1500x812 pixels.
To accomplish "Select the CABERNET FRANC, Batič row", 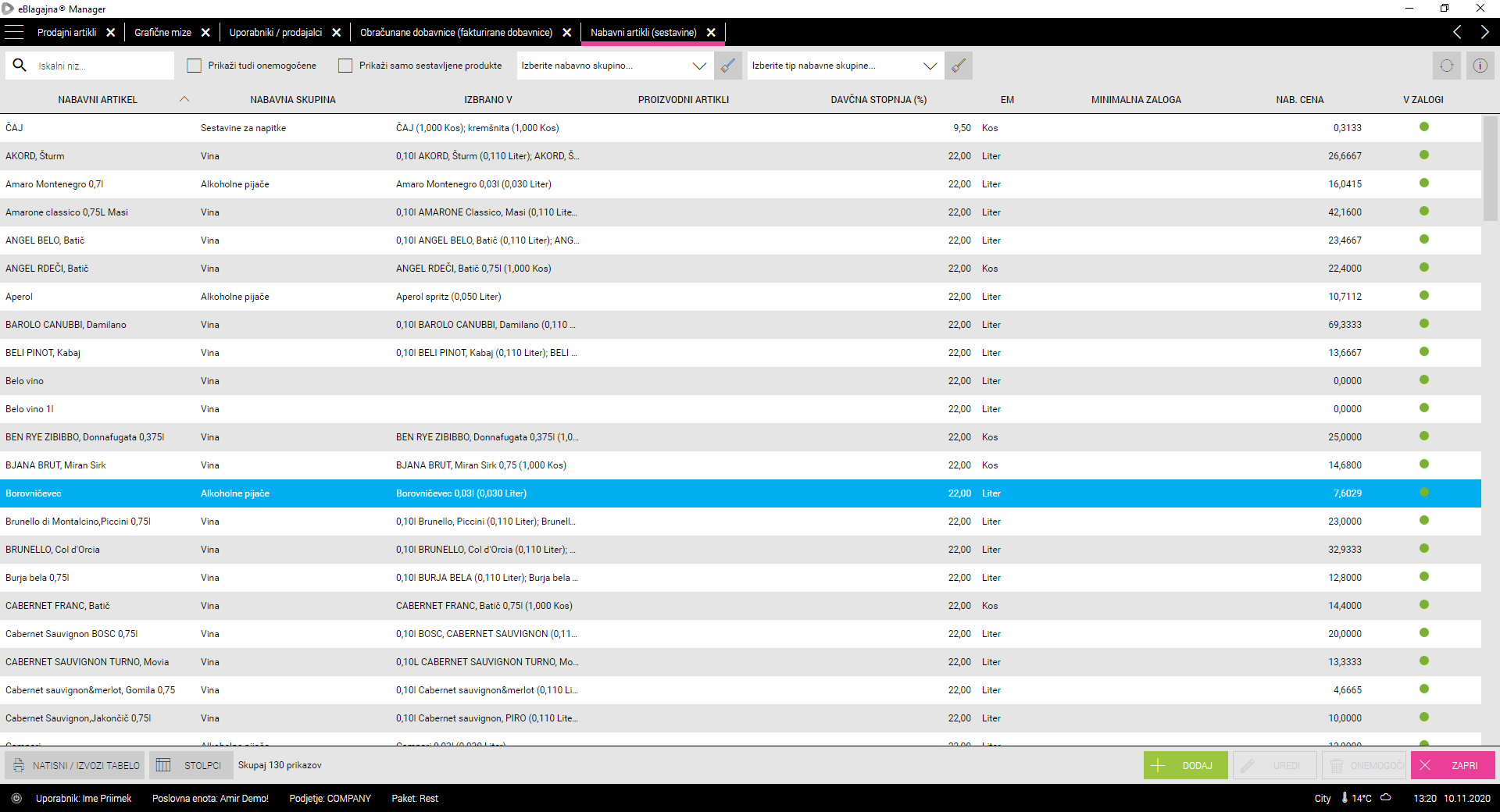I will click(x=741, y=606).
